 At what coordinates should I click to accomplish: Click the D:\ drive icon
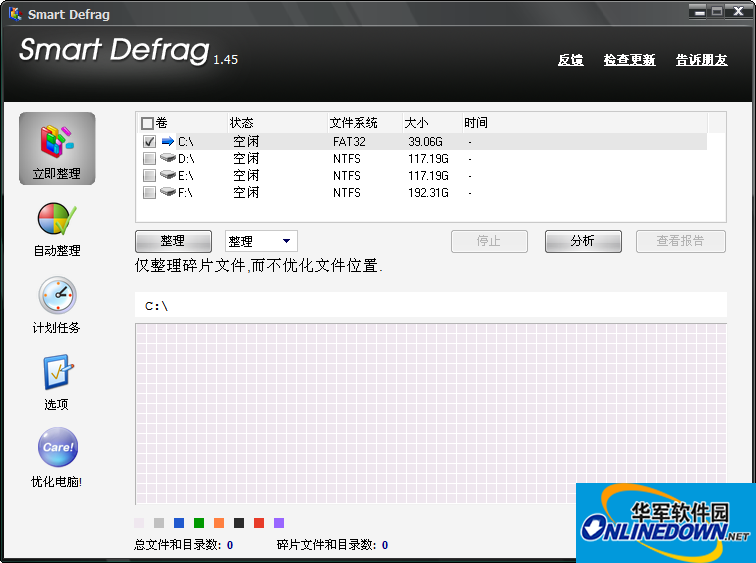point(168,158)
